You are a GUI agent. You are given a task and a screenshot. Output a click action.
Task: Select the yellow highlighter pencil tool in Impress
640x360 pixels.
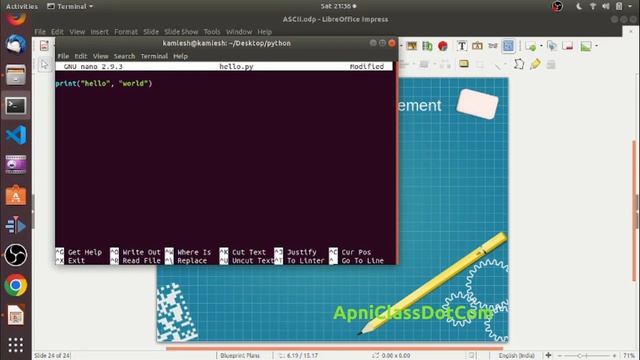coord(535,64)
